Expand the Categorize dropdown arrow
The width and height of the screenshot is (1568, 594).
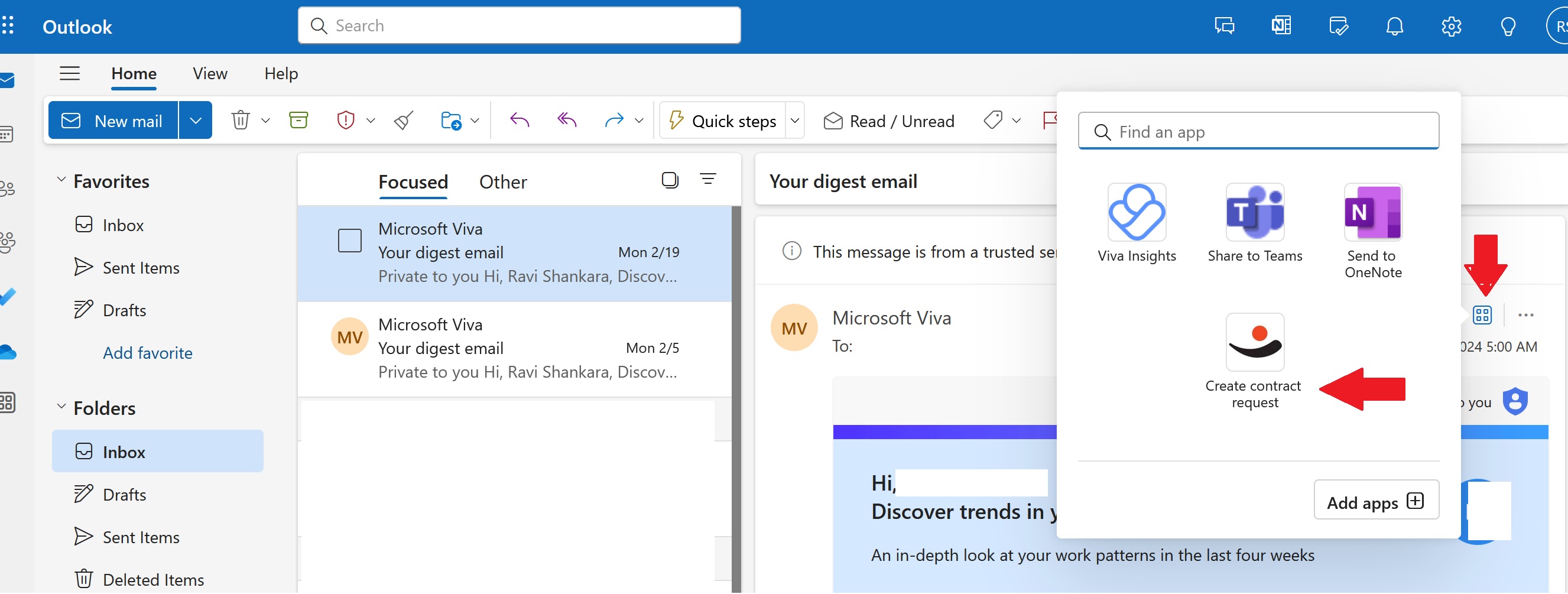click(1016, 121)
